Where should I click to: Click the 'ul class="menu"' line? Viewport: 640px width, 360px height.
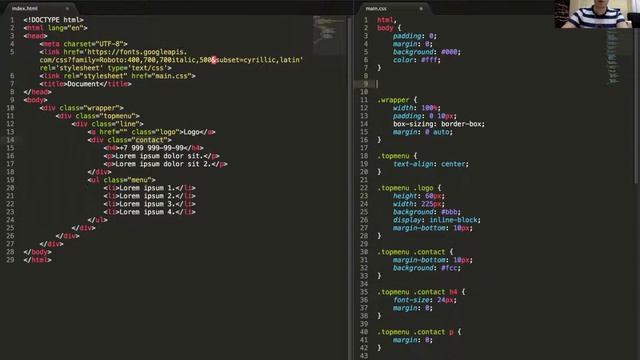122,180
